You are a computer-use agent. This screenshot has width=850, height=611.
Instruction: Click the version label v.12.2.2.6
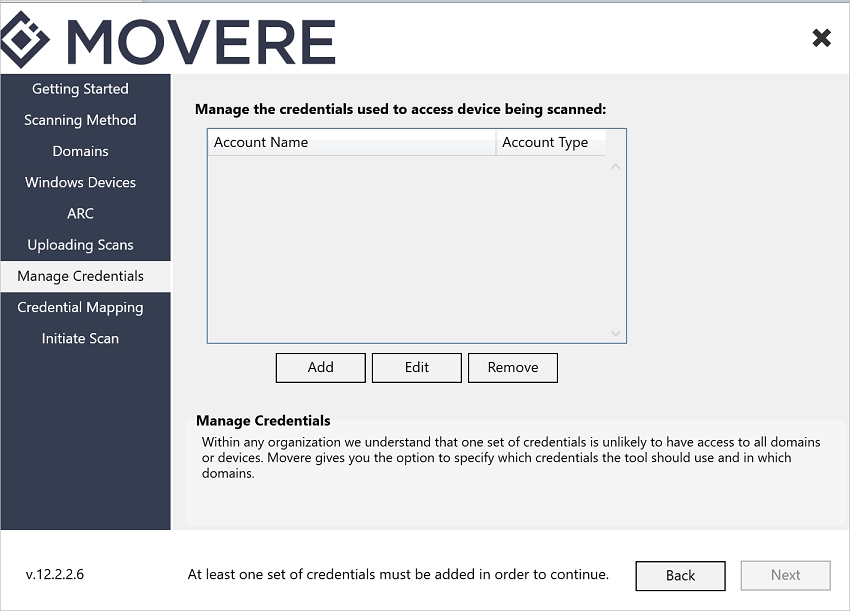[x=55, y=574]
